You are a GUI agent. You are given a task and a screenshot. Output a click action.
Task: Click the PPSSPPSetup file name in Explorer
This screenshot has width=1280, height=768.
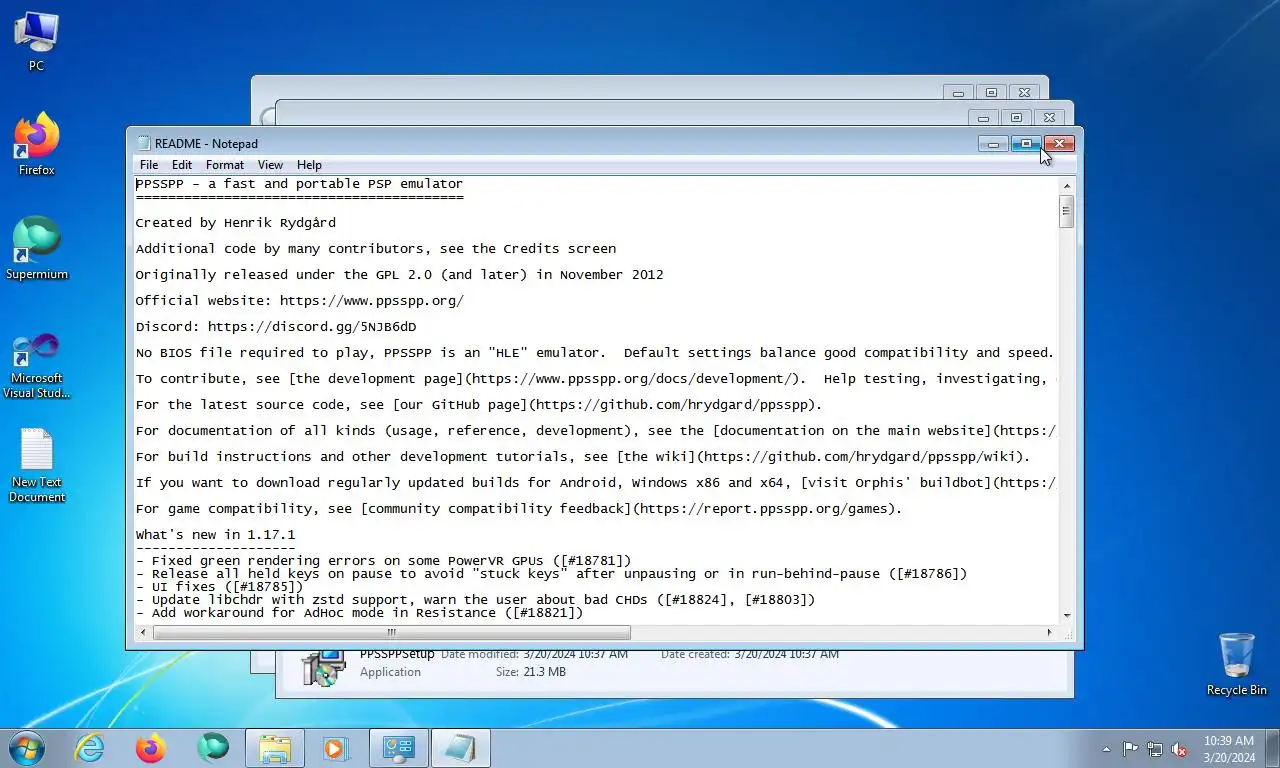pos(397,655)
